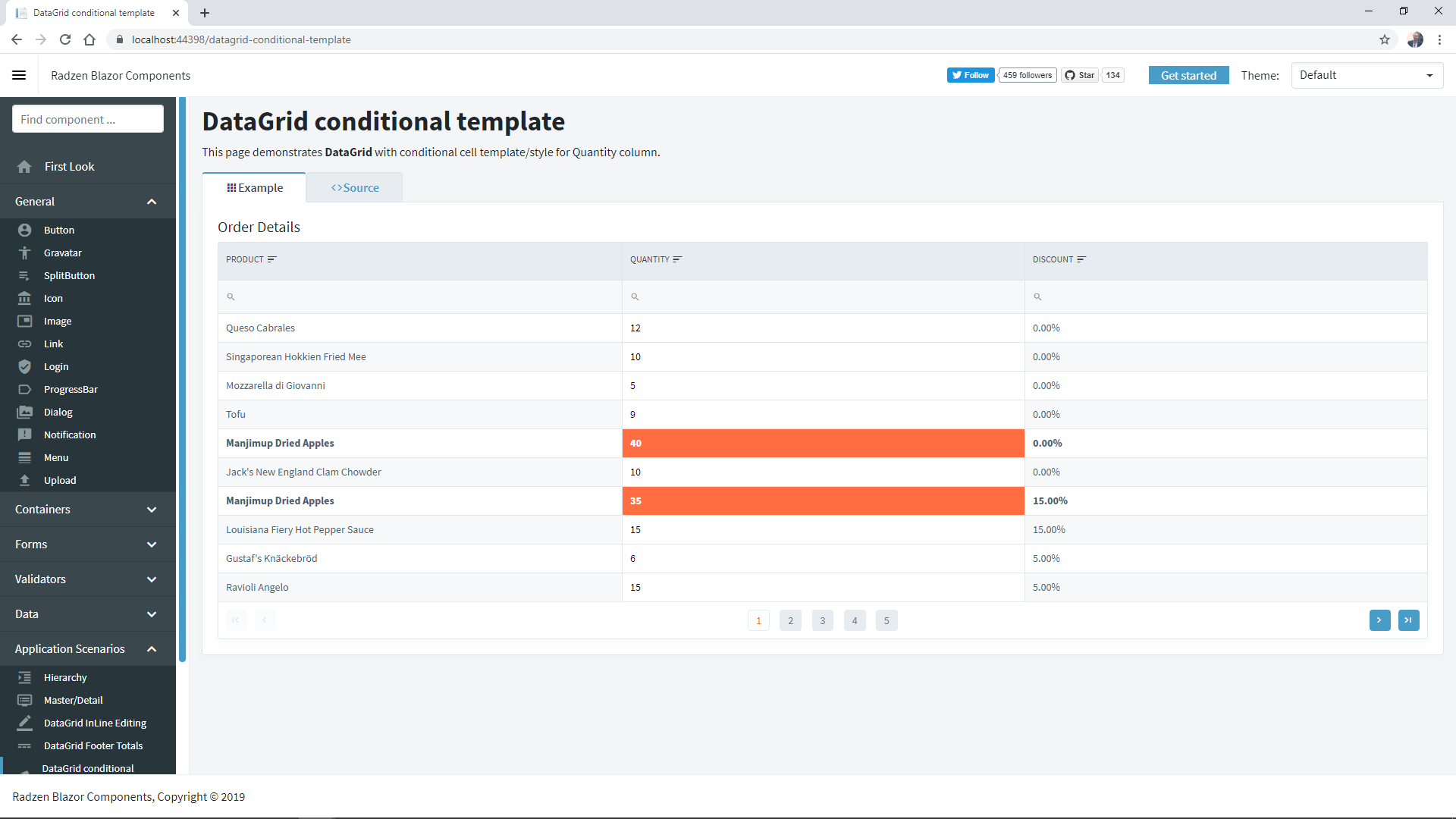The width and height of the screenshot is (1456, 819).
Task: Click the Get started button
Action: pos(1188,75)
